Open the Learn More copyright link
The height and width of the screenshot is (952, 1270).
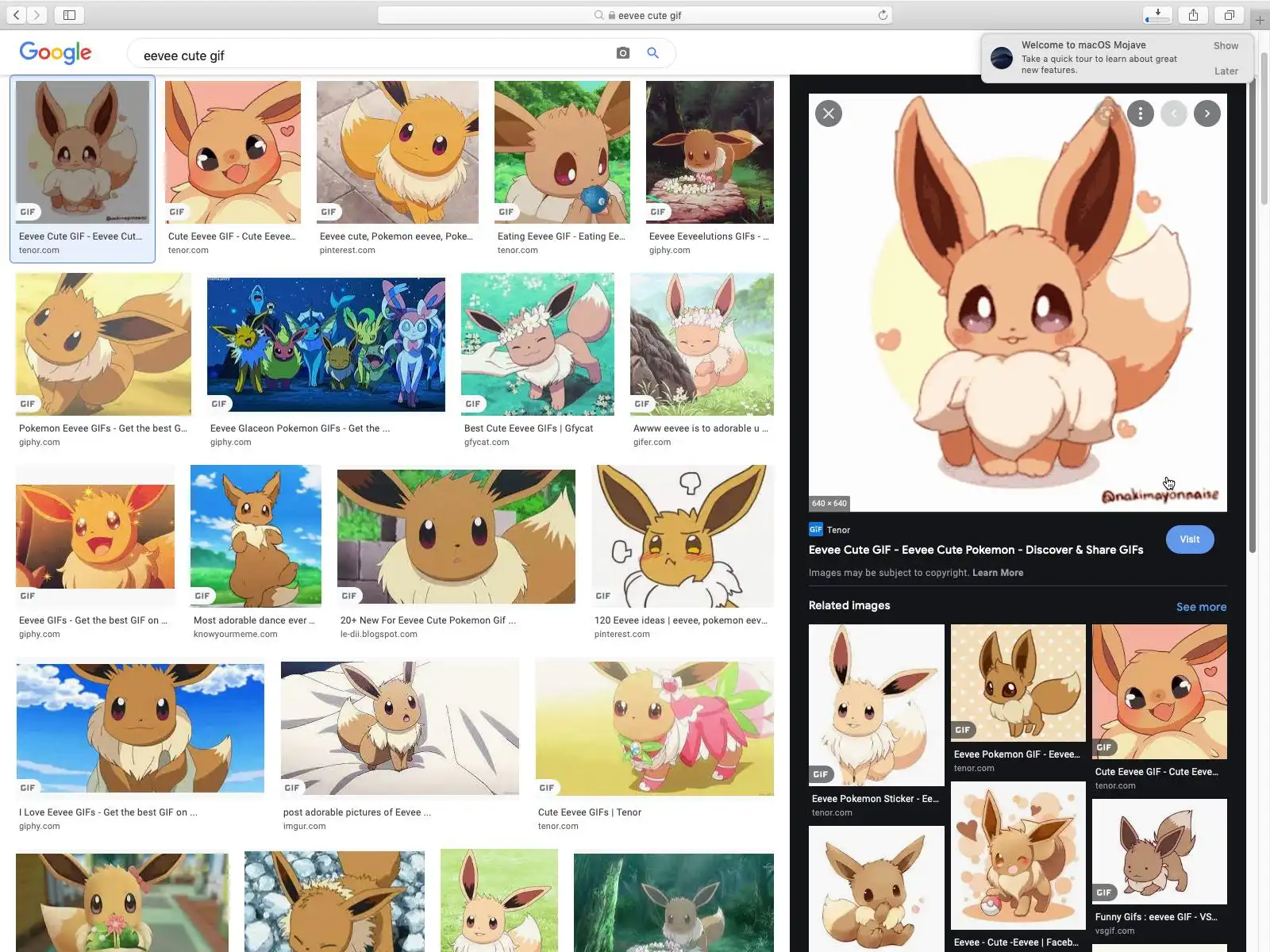pyautogui.click(x=998, y=573)
